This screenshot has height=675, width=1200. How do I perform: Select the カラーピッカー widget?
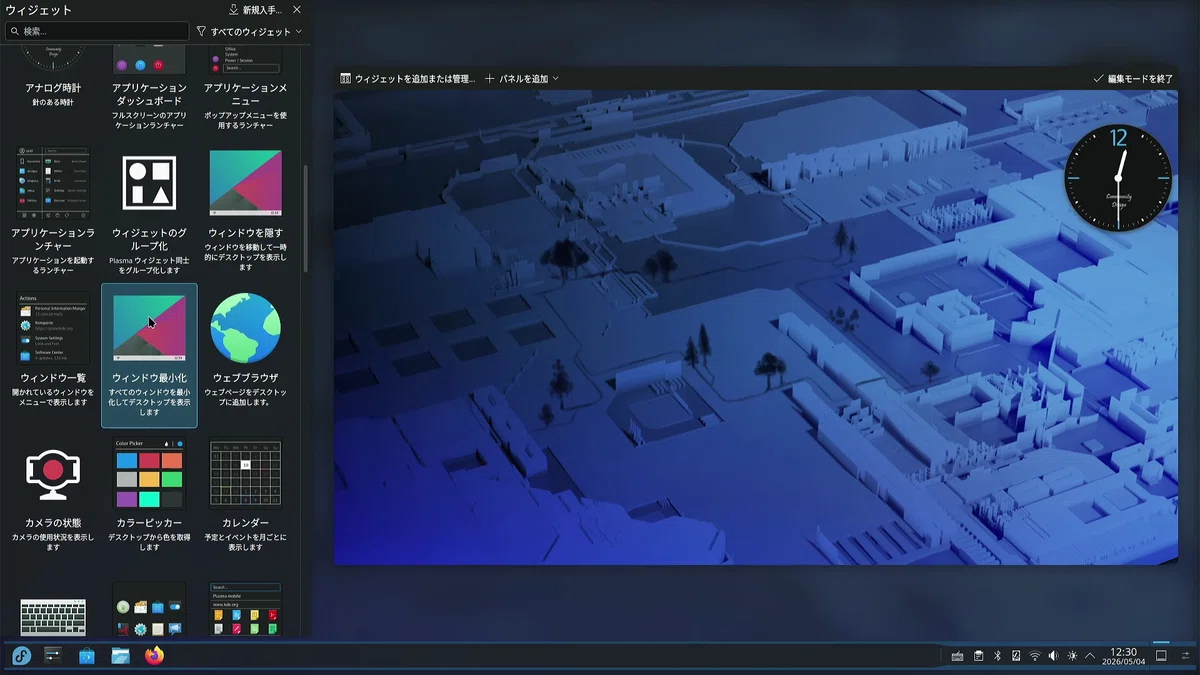[x=149, y=474]
